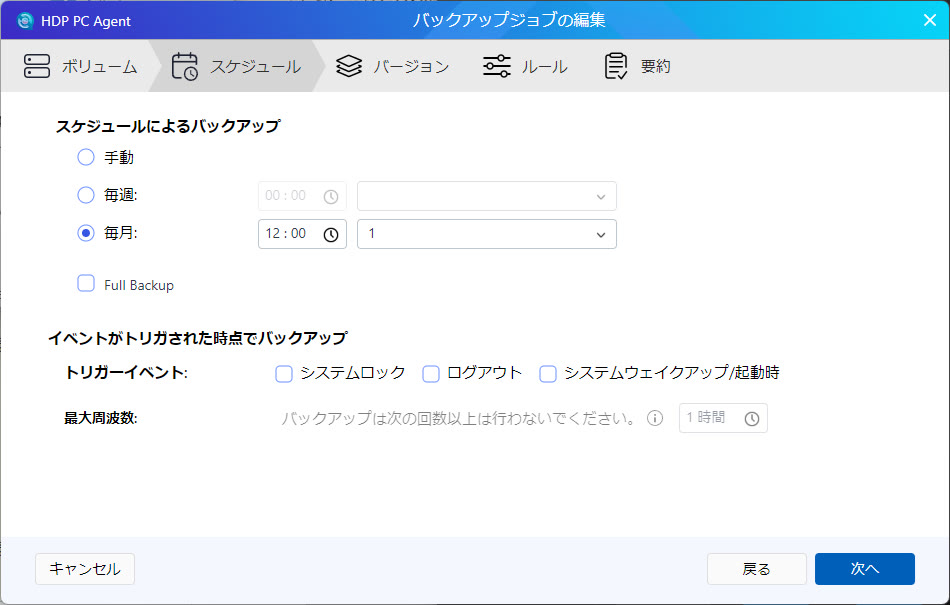Click the 12:00 monthly time input field
Image resolution: width=950 pixels, height=605 pixels.
pos(287,234)
